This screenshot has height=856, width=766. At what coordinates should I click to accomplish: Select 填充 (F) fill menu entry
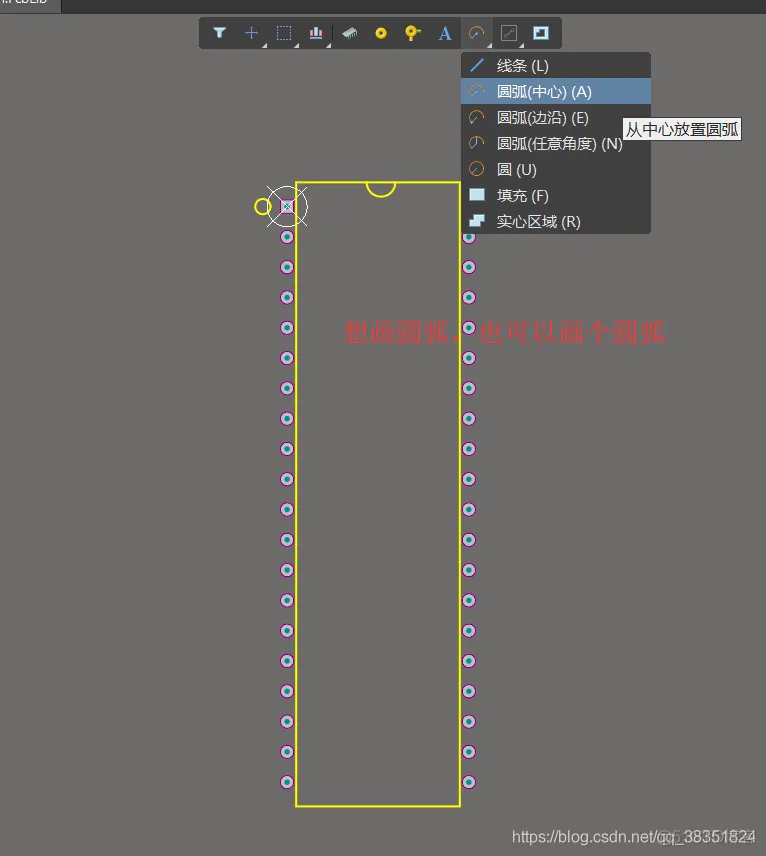[x=556, y=195]
